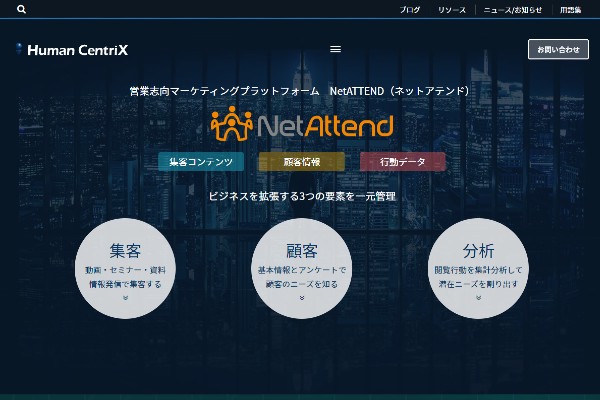Click 情報発信で集客する text

click(126, 284)
